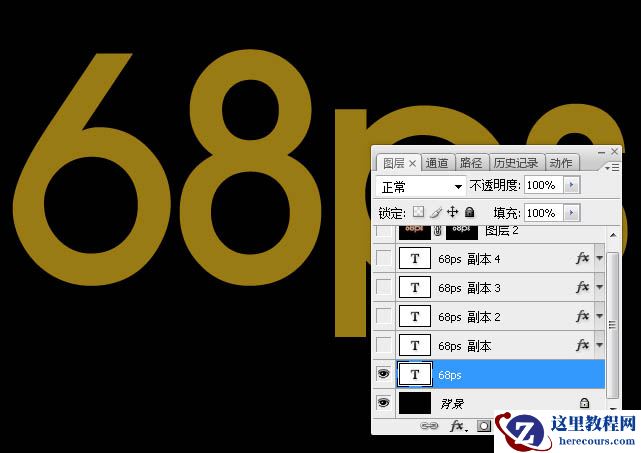Click the 背景 layer black thumbnail
The height and width of the screenshot is (453, 641).
point(415,403)
